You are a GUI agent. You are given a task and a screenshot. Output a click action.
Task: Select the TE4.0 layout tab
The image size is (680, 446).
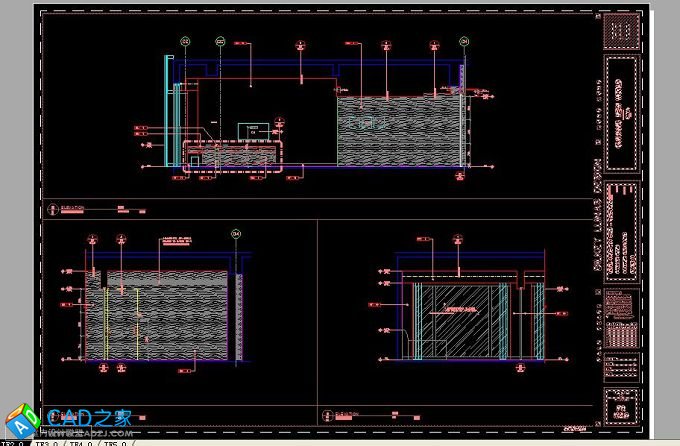pyautogui.click(x=82, y=441)
